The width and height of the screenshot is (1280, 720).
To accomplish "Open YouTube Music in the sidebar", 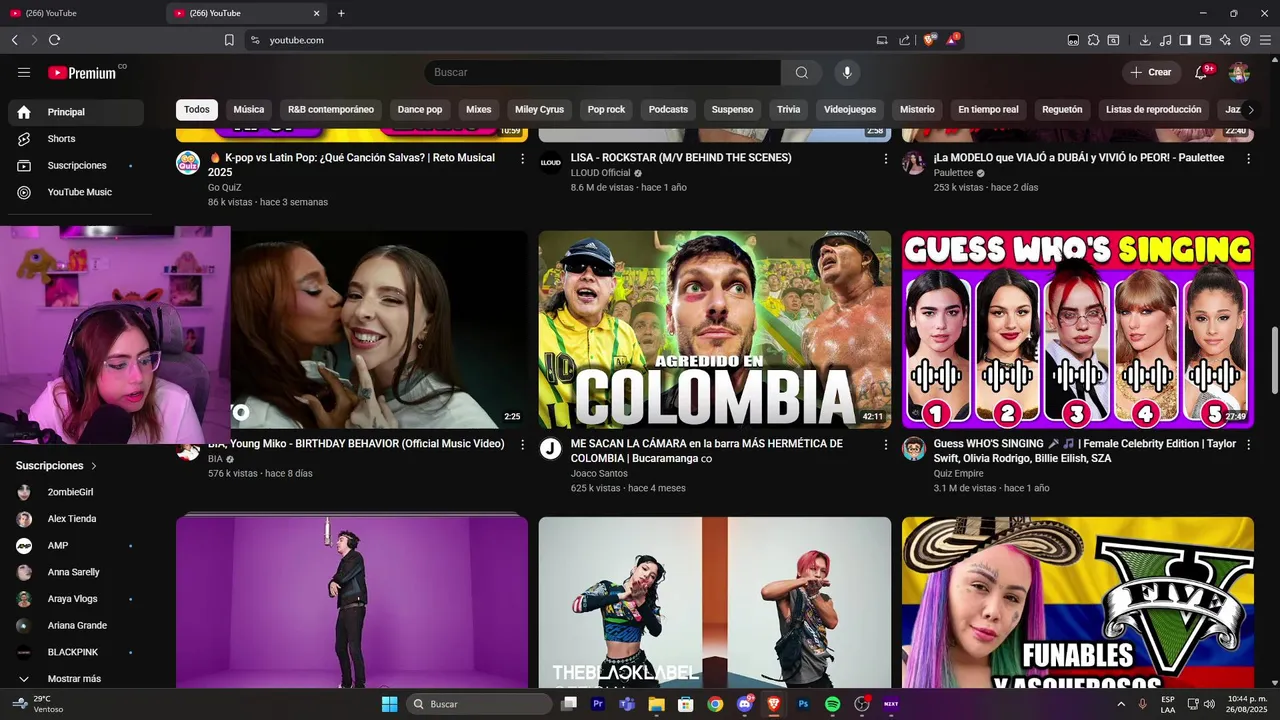I will pyautogui.click(x=76, y=192).
